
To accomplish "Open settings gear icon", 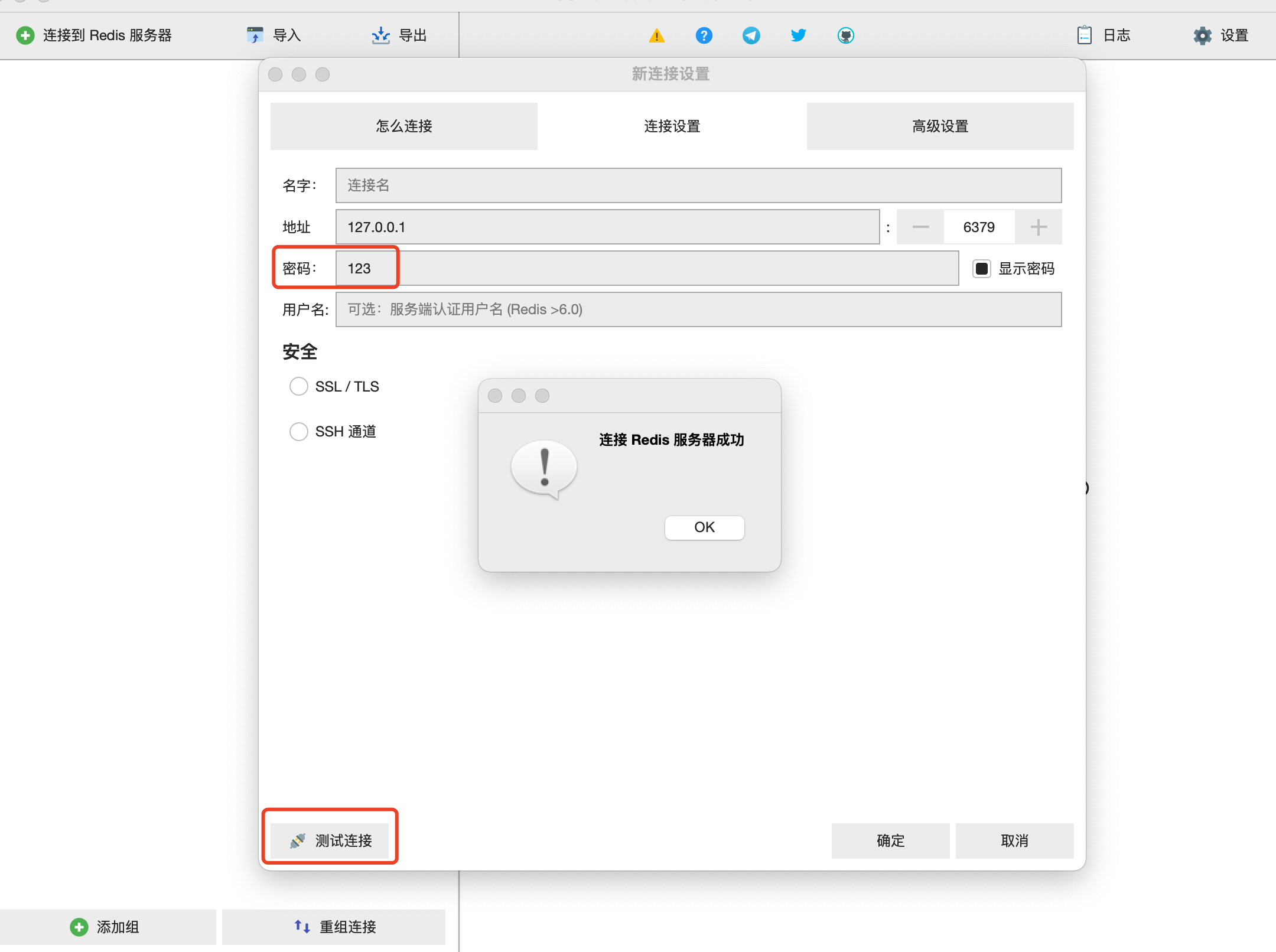I will pos(1202,35).
